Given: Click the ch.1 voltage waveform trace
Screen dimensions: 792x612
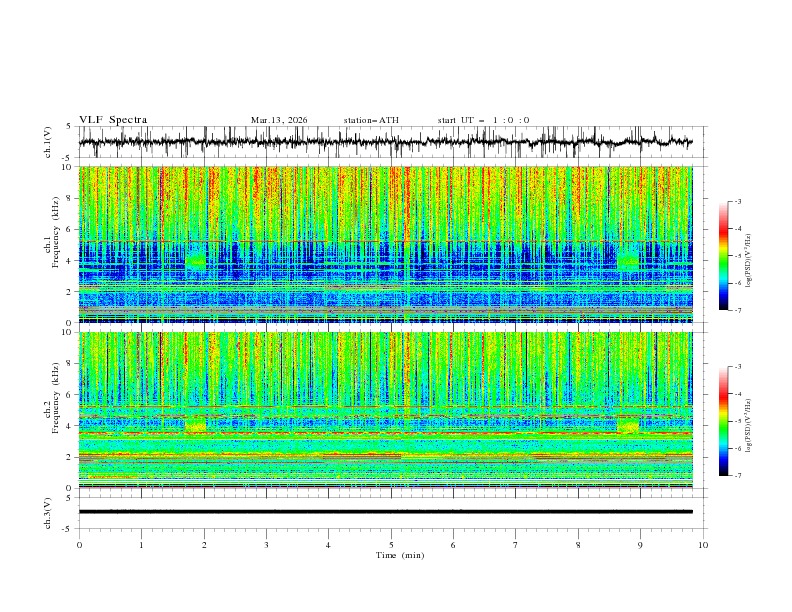Looking at the screenshot, I should click(385, 142).
